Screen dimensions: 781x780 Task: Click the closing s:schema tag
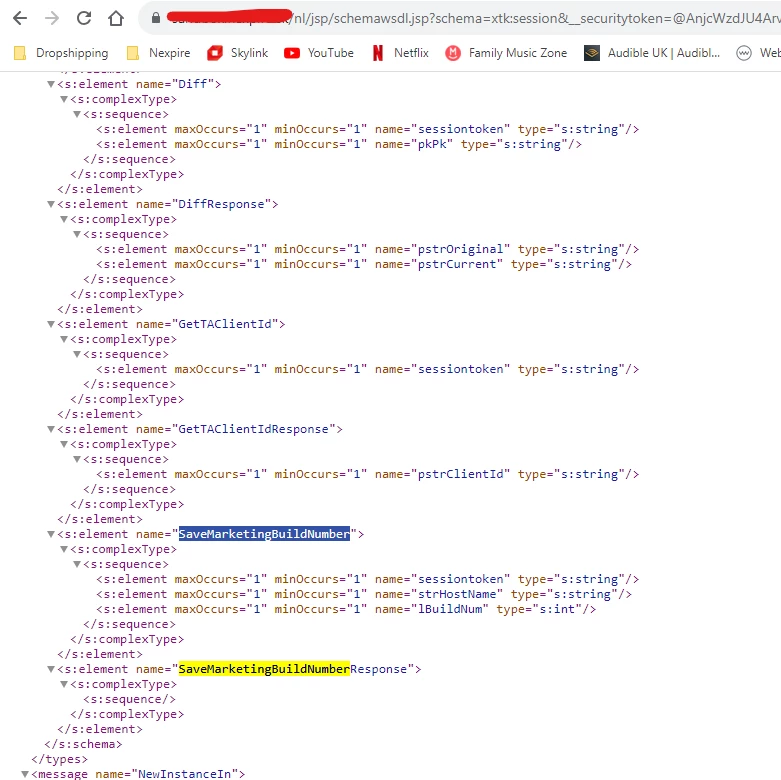[x=83, y=744]
